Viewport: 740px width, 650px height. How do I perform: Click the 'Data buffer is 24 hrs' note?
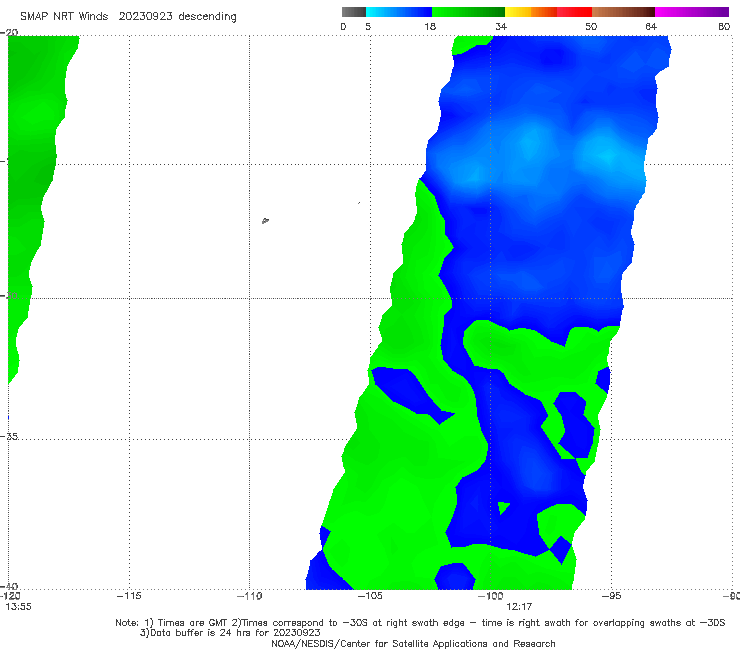pyautogui.click(x=230, y=633)
